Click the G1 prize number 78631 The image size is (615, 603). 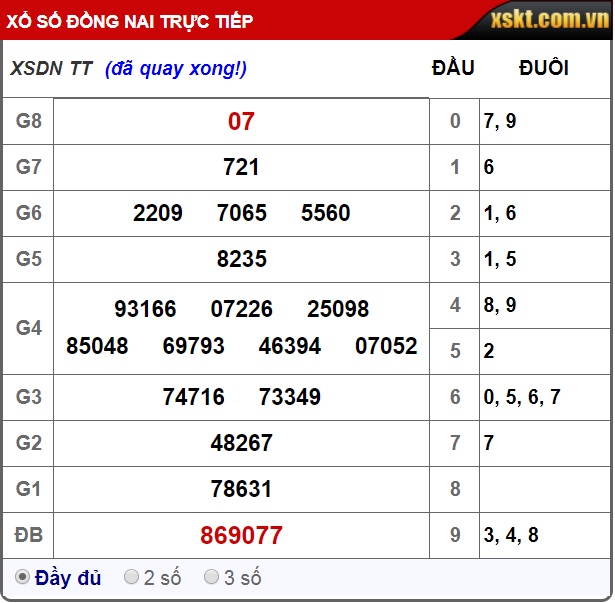tap(241, 489)
